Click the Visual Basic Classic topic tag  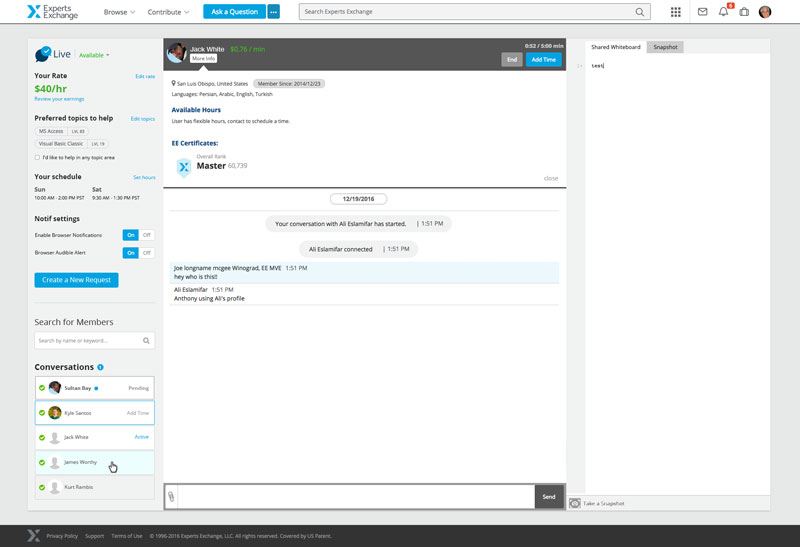click(71, 144)
